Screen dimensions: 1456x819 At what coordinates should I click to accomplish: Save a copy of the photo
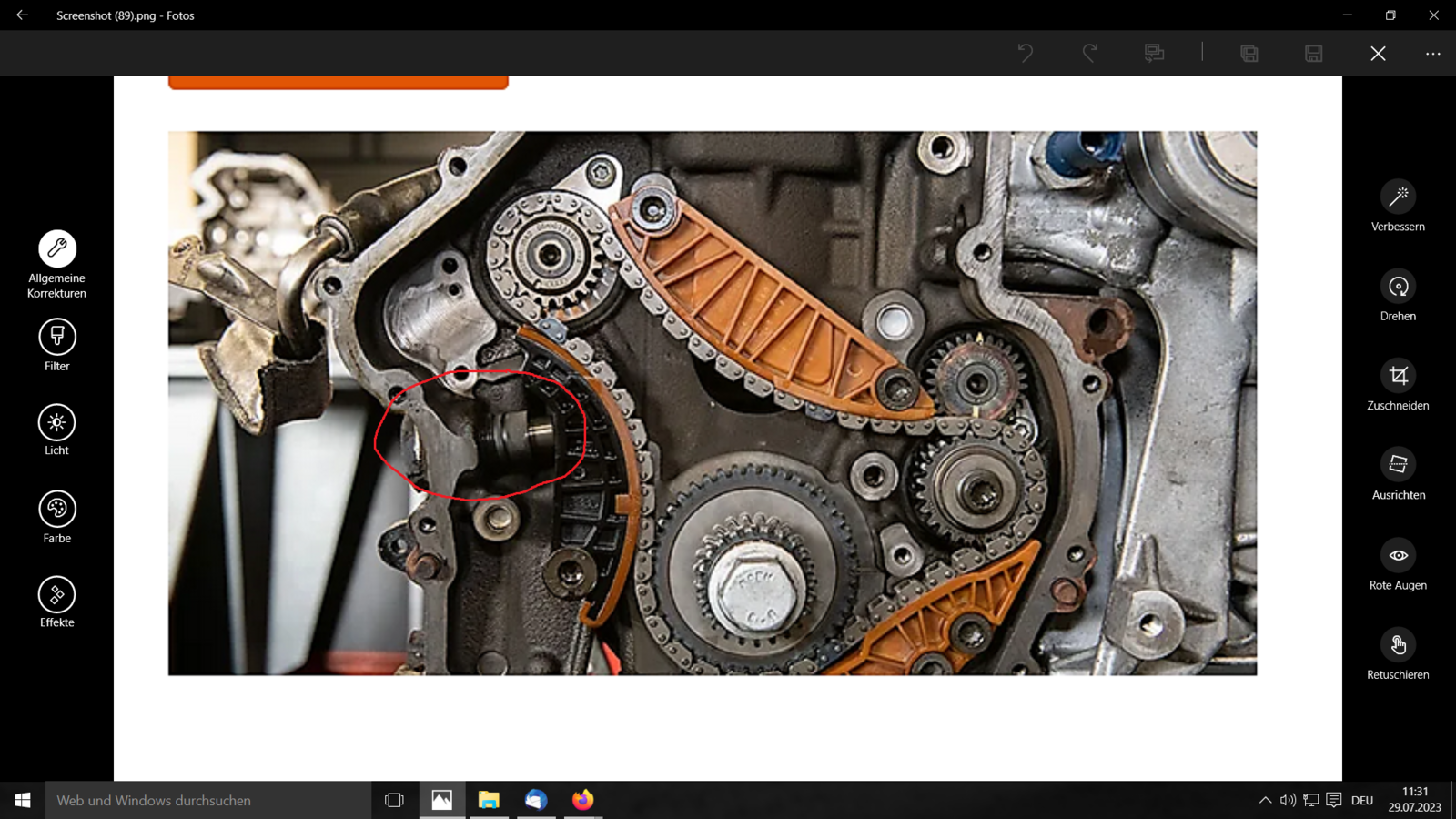coord(1249,53)
